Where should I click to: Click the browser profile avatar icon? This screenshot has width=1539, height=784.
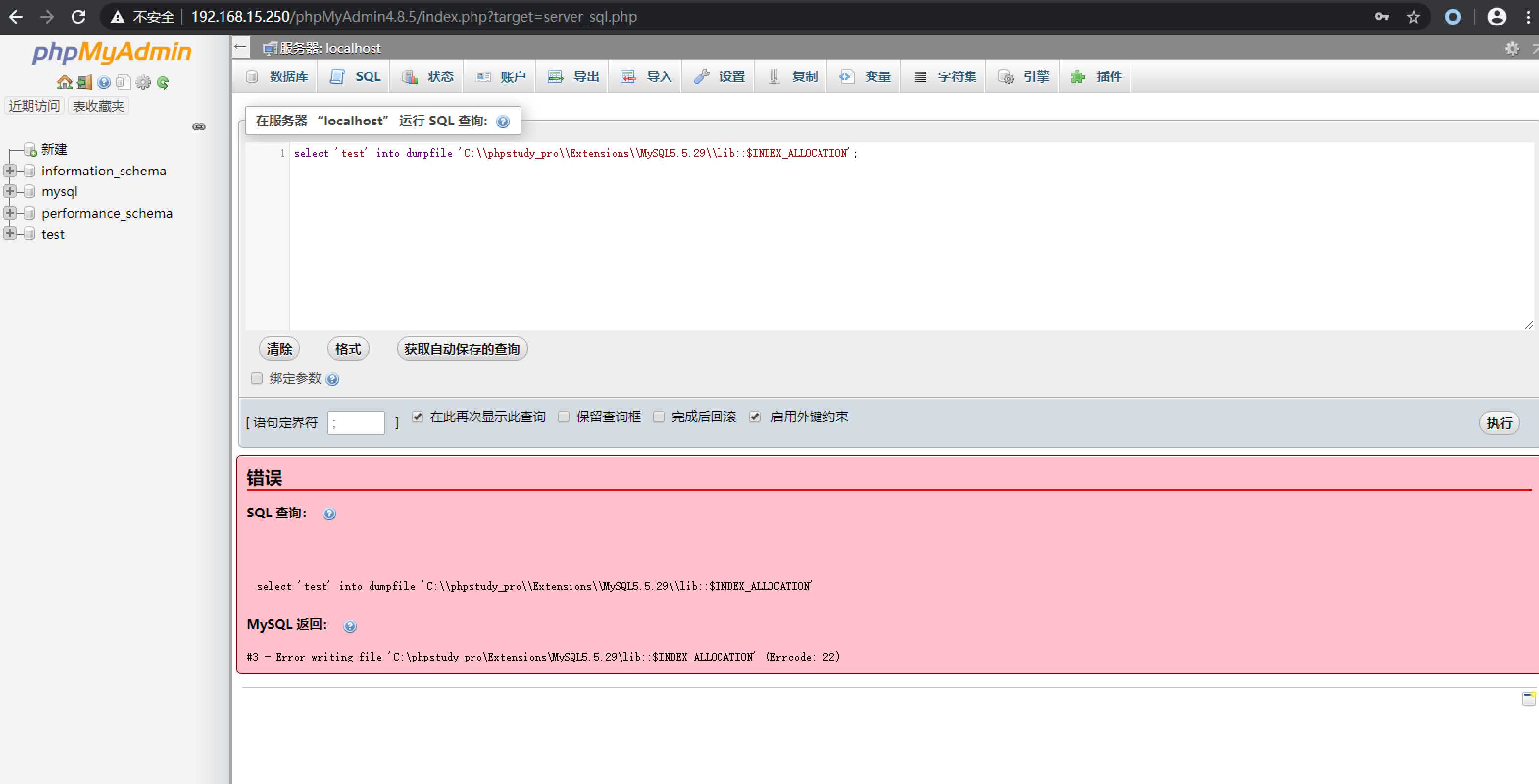(x=1496, y=17)
